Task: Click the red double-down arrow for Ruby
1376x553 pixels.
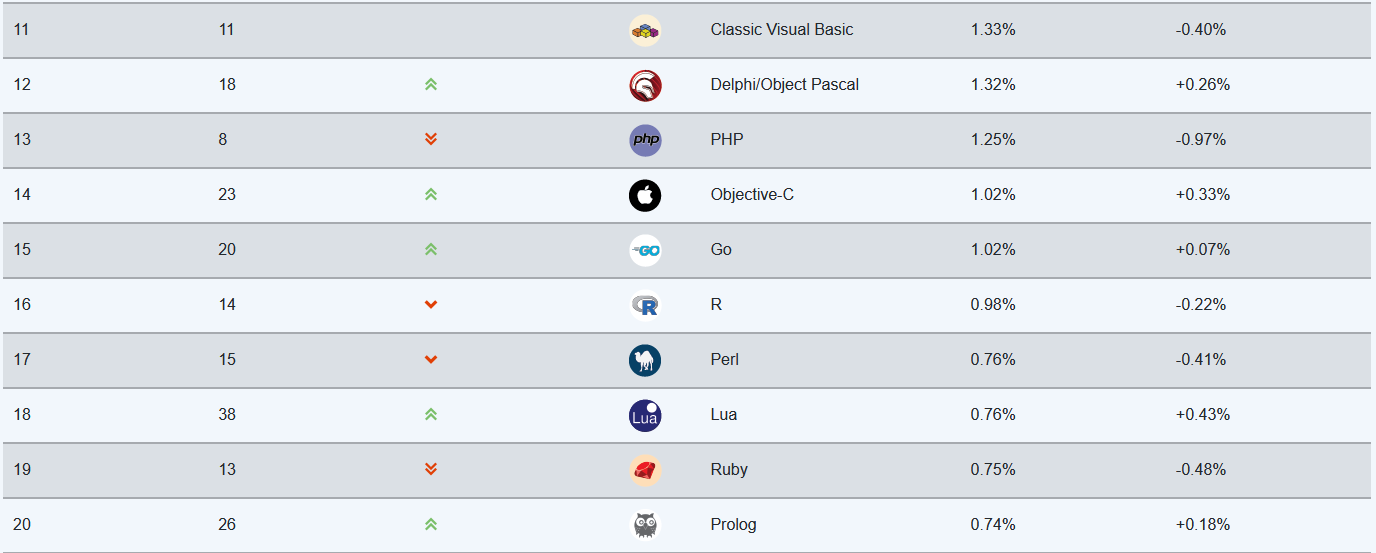Action: pos(431,469)
